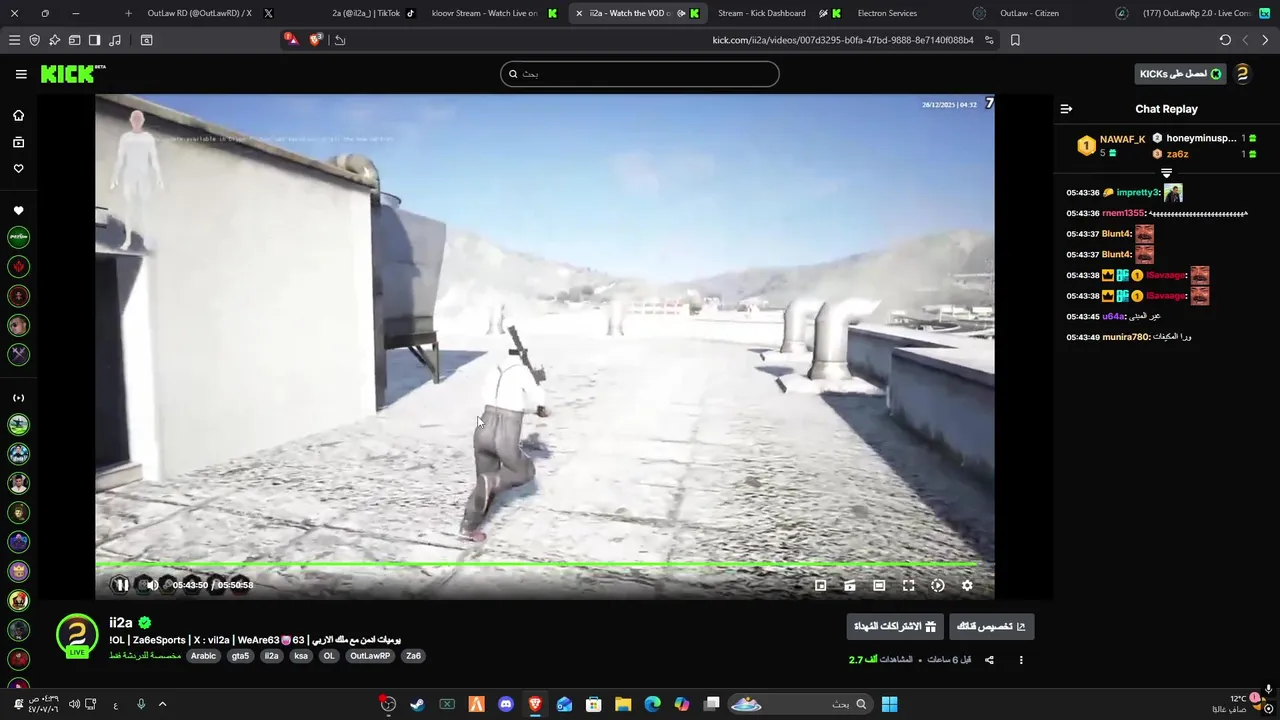This screenshot has height=720, width=1280.
Task: Open File Explorer in taskbar
Action: click(x=623, y=704)
